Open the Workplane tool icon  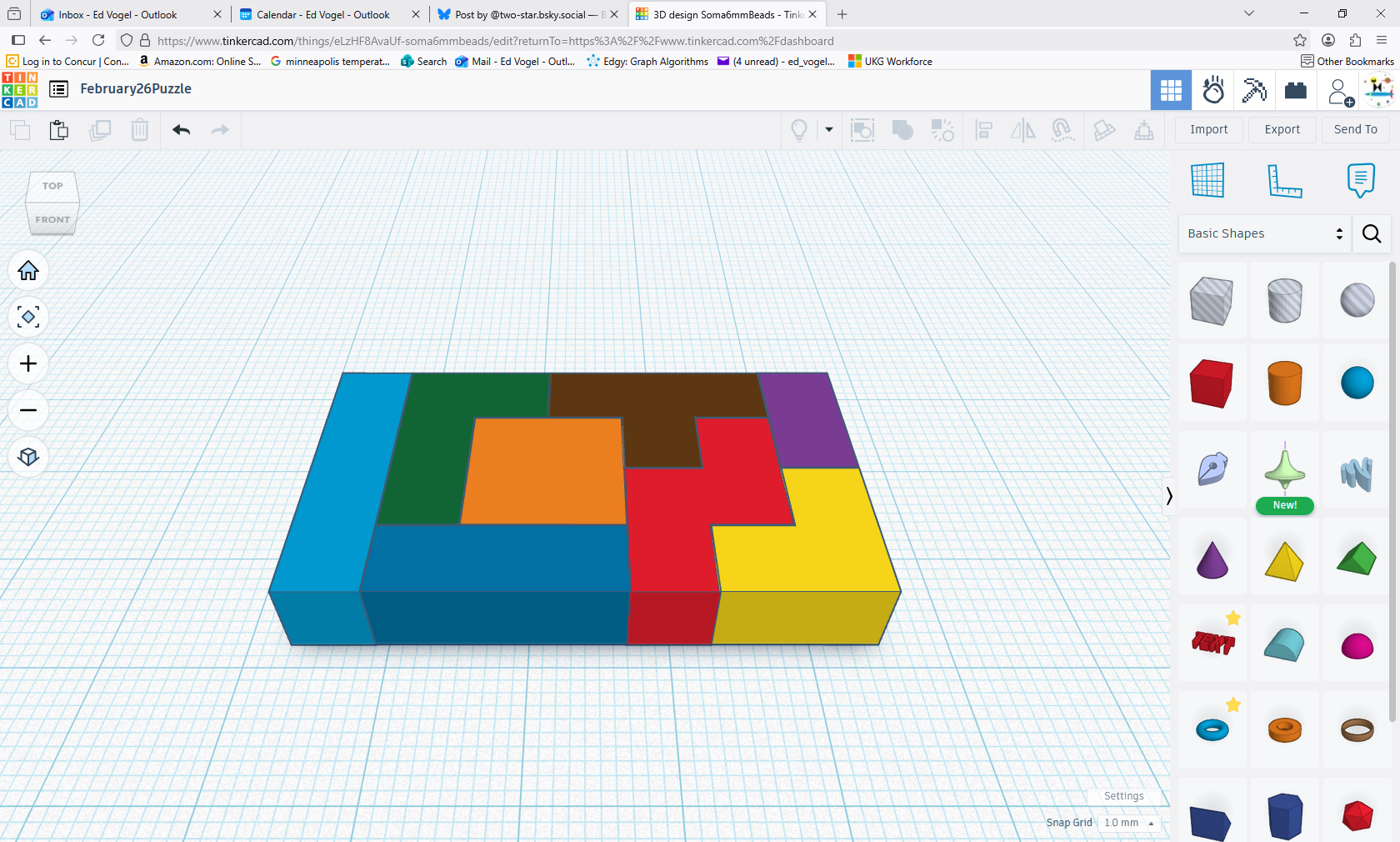(1207, 180)
